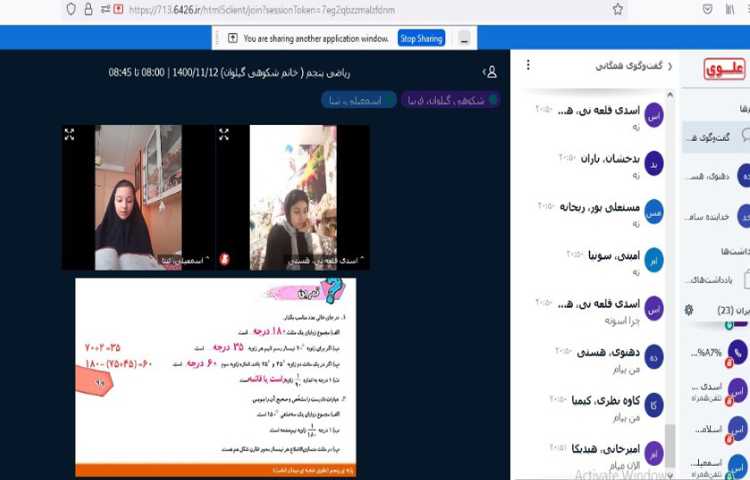Open دهنوی private chat in the sidebar
This screenshot has width=750, height=480.
tap(717, 176)
